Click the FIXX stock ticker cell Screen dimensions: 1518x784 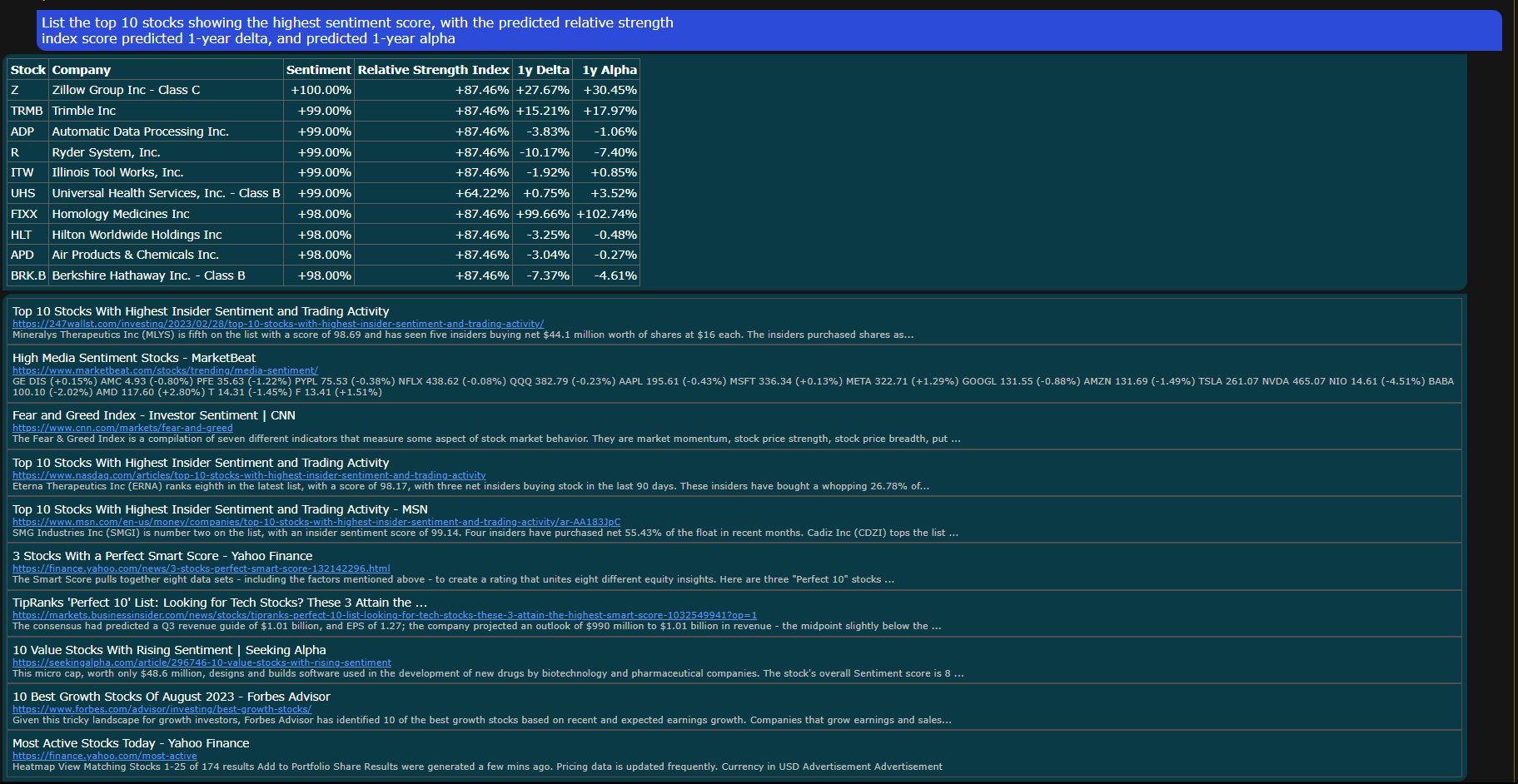[24, 214]
